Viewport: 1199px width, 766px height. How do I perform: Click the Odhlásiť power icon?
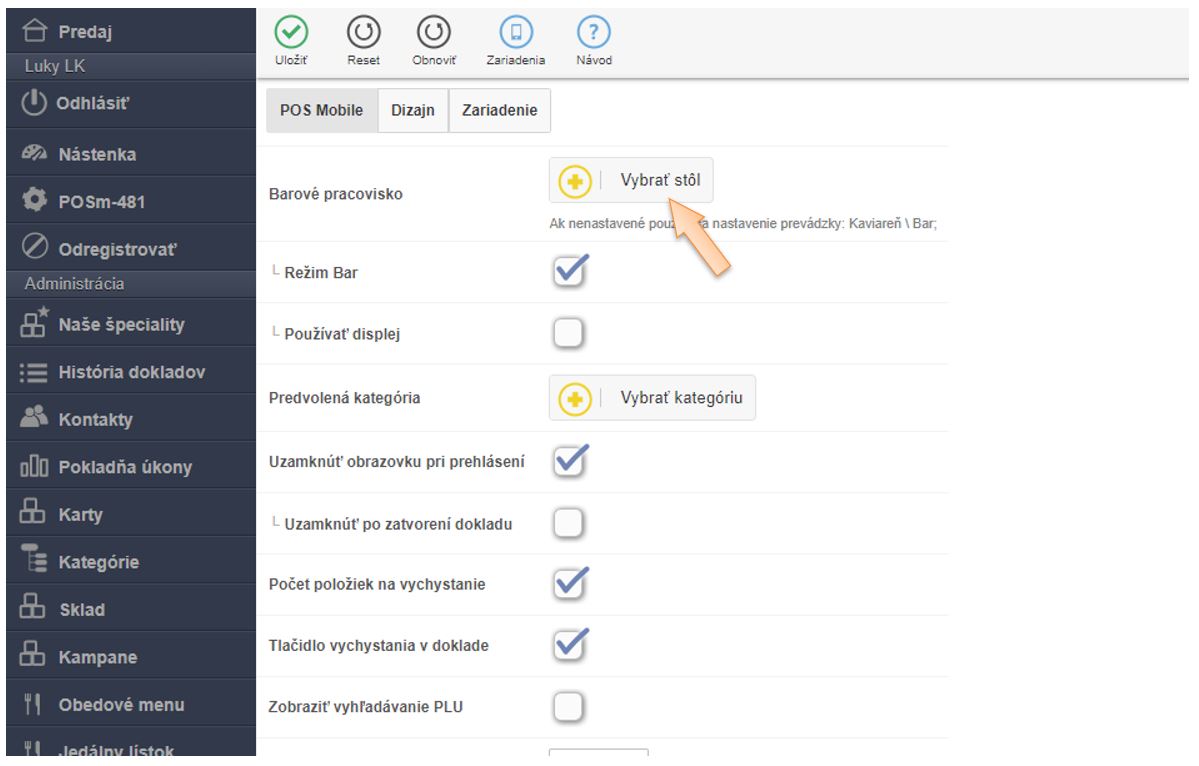coord(35,104)
